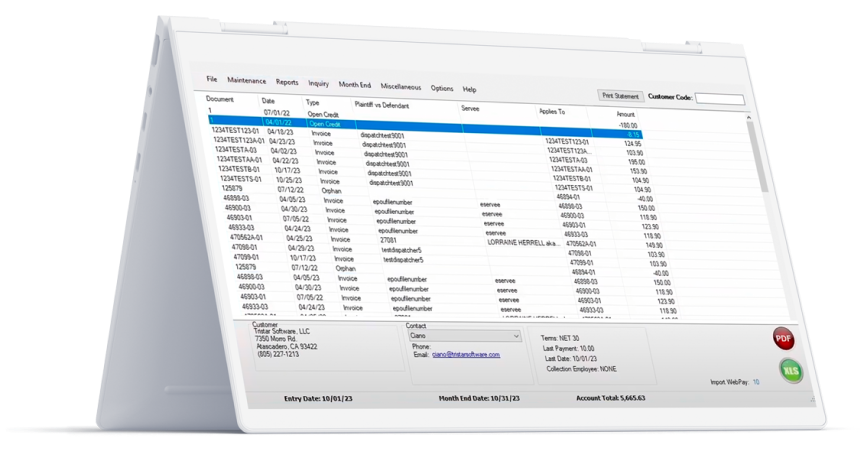Image resolution: width=867 pixels, height=452 pixels.
Task: Focus the Customer Code input field
Action: (x=720, y=99)
